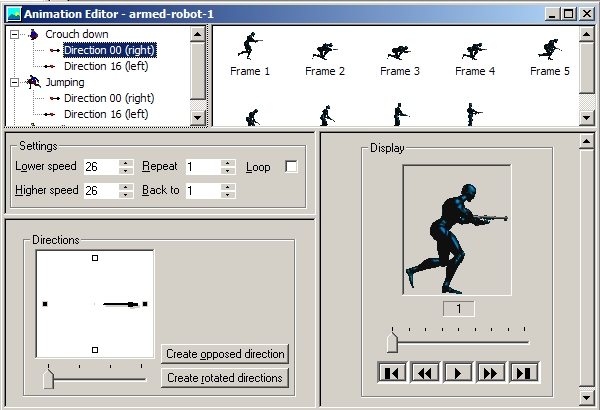Click the bottom direction square marker
600x410 pixels.
[95, 350]
